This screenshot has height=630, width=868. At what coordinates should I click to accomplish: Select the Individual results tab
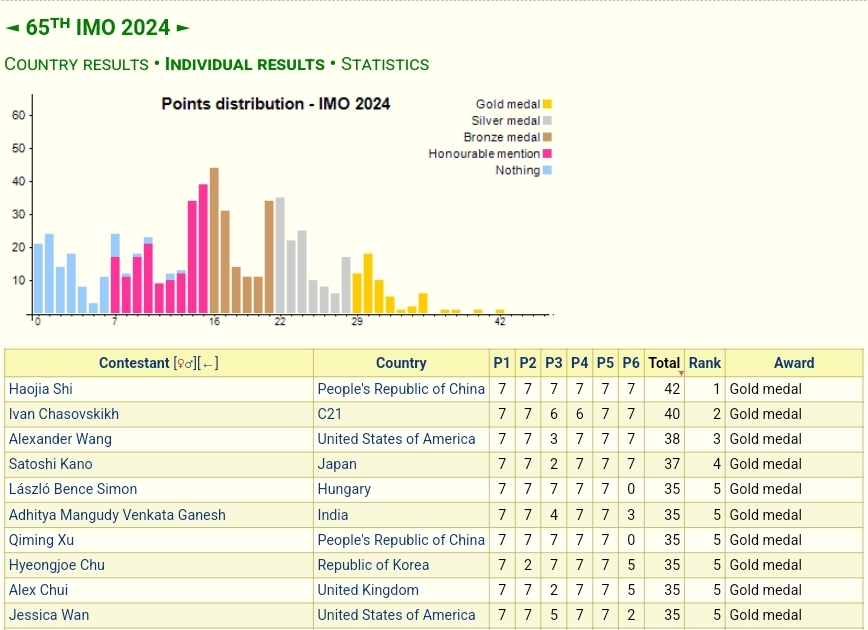[245, 64]
